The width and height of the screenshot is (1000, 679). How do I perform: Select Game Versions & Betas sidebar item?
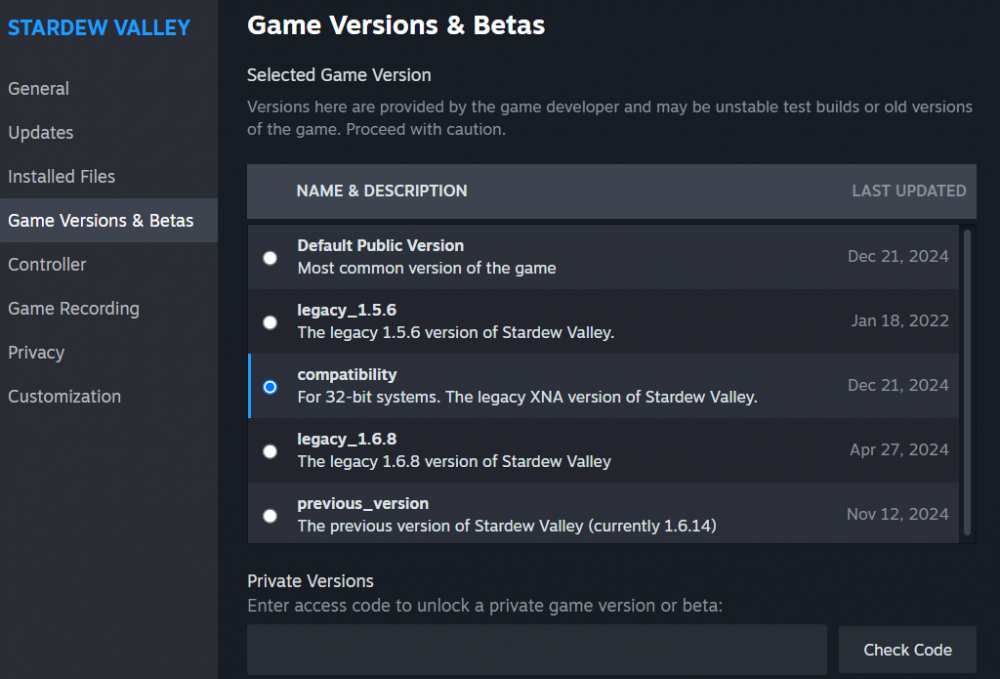tap(101, 221)
